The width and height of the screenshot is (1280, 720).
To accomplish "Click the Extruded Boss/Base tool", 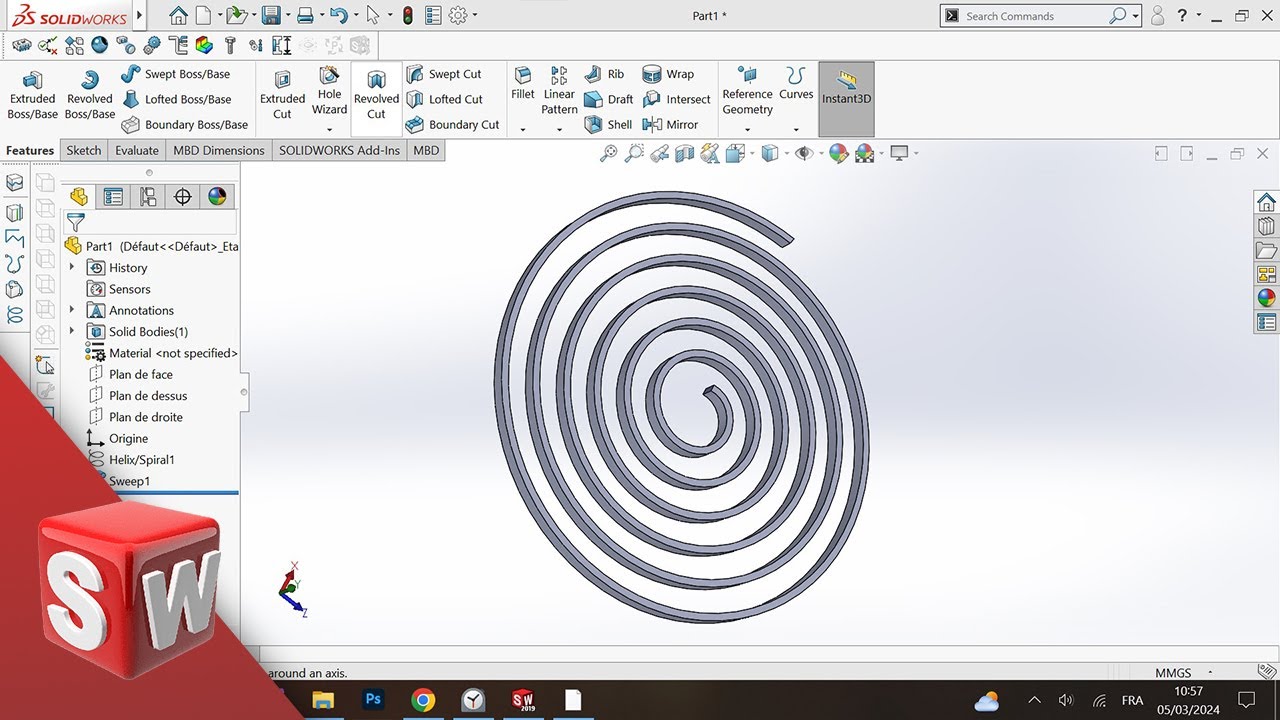I will [32, 95].
